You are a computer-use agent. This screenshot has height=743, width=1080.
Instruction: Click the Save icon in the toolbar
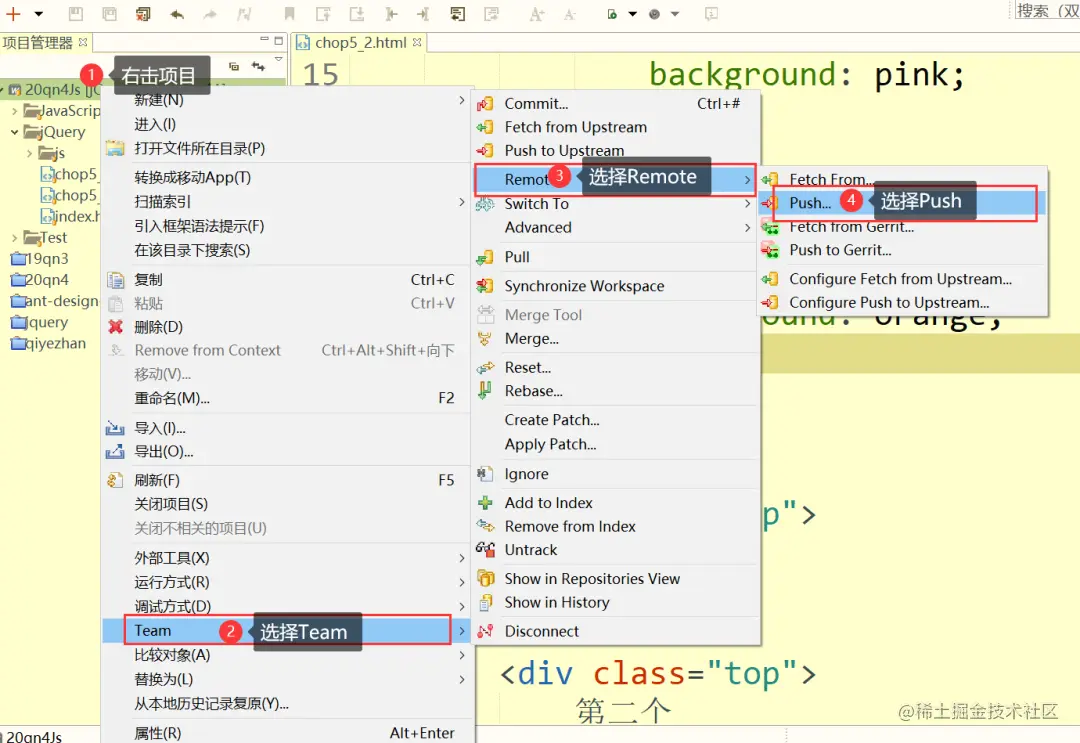[x=76, y=14]
